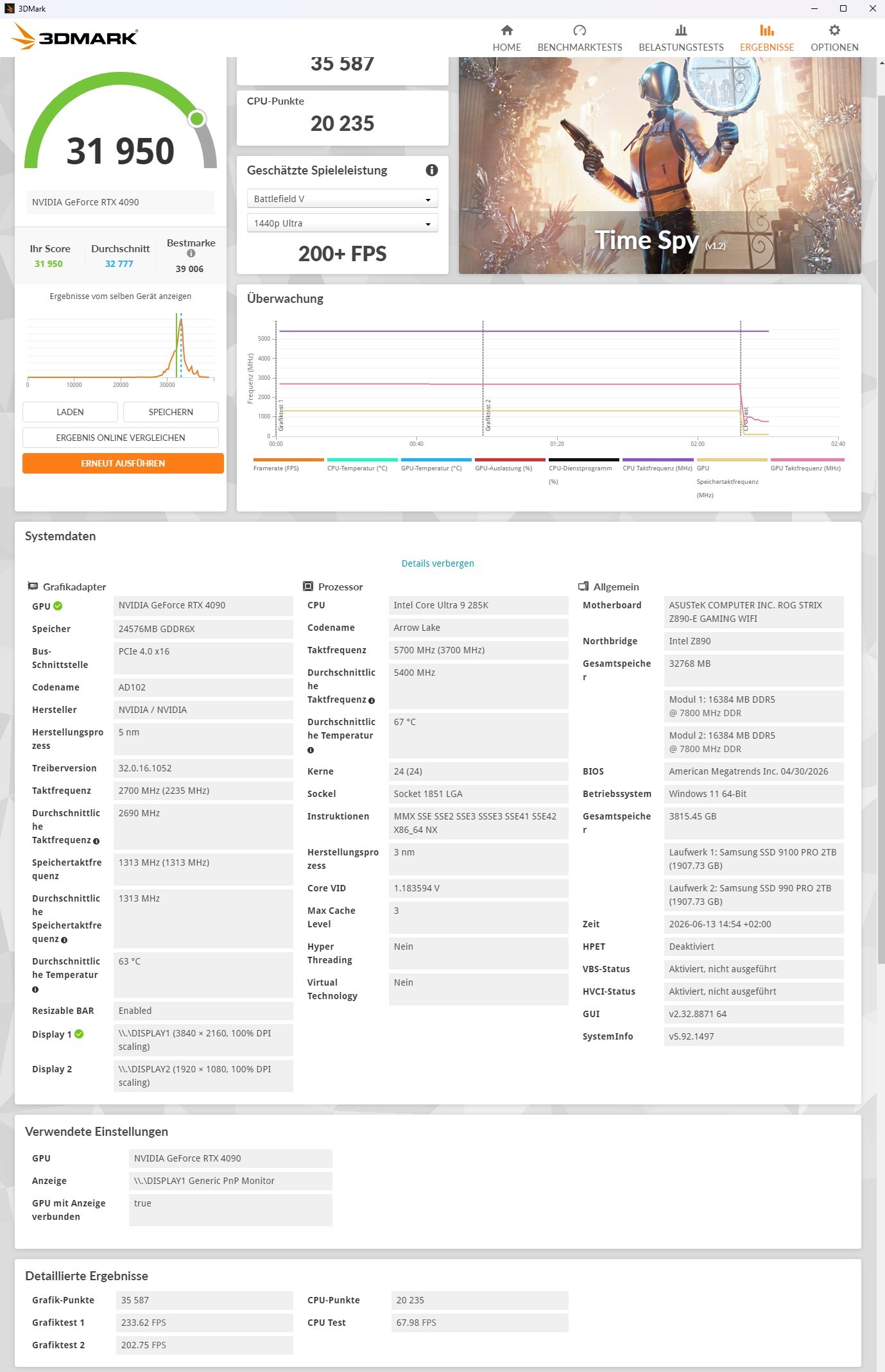Screen dimensions: 885x1372
Task: Click the Prozessor section chip icon
Action: coord(308,587)
